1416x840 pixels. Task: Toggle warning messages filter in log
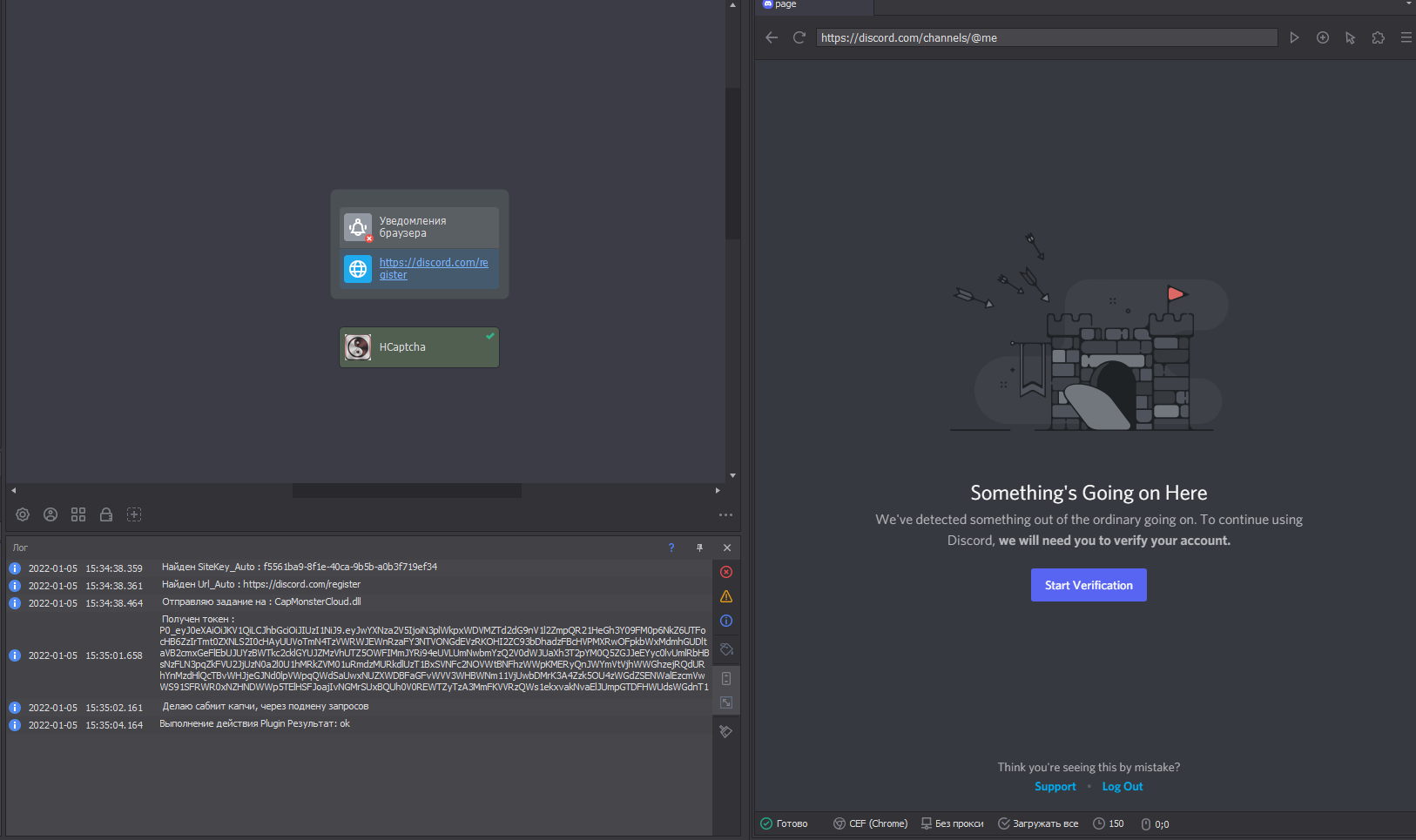[x=726, y=596]
